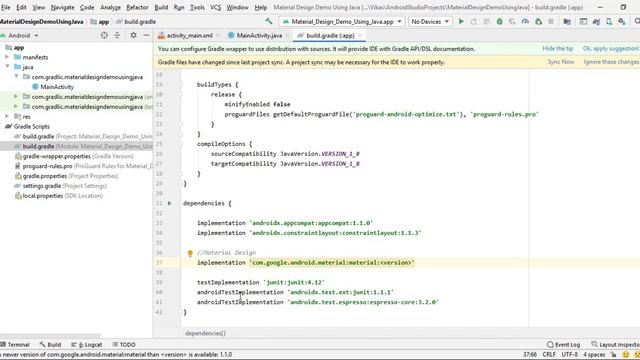Viewport: 640px width, 360px height.
Task: Open the 4 spaces indent setting
Action: pyautogui.click(x=594, y=354)
